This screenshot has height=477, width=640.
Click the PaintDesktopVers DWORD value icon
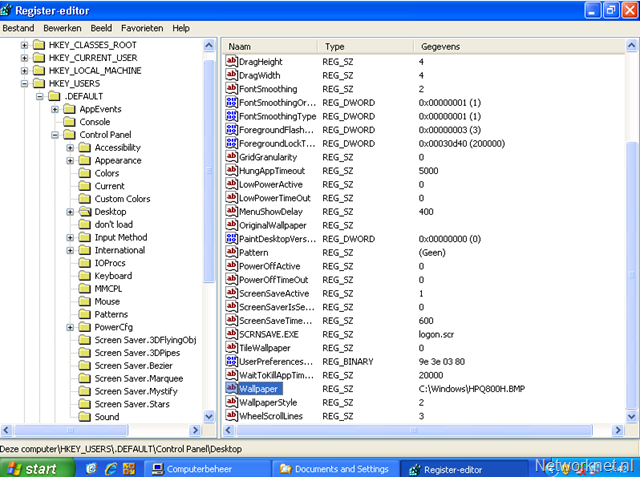[x=231, y=238]
